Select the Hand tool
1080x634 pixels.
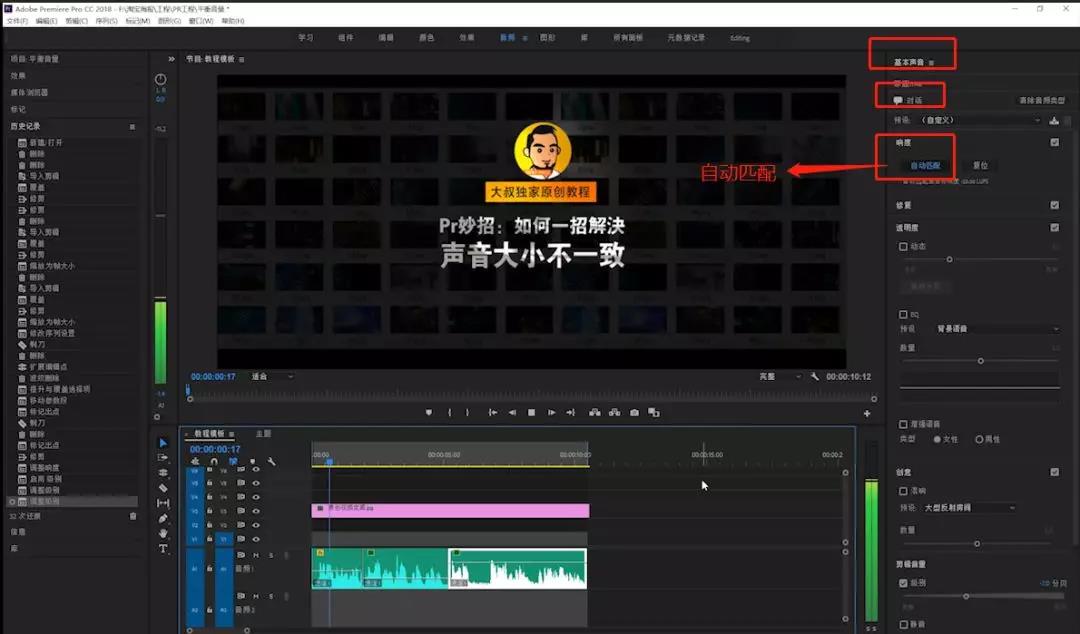pos(163,533)
